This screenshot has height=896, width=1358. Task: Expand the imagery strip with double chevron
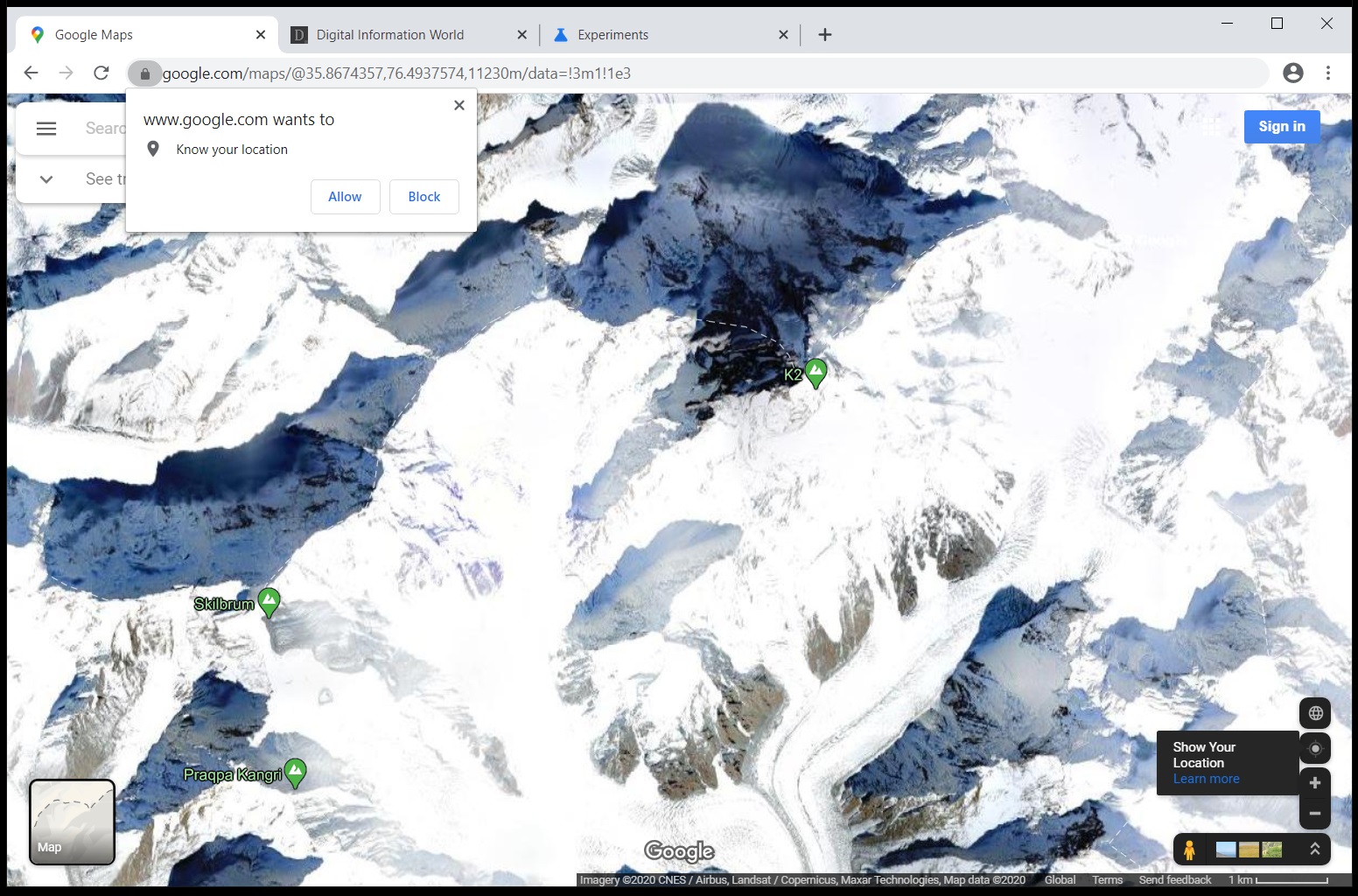point(1314,849)
